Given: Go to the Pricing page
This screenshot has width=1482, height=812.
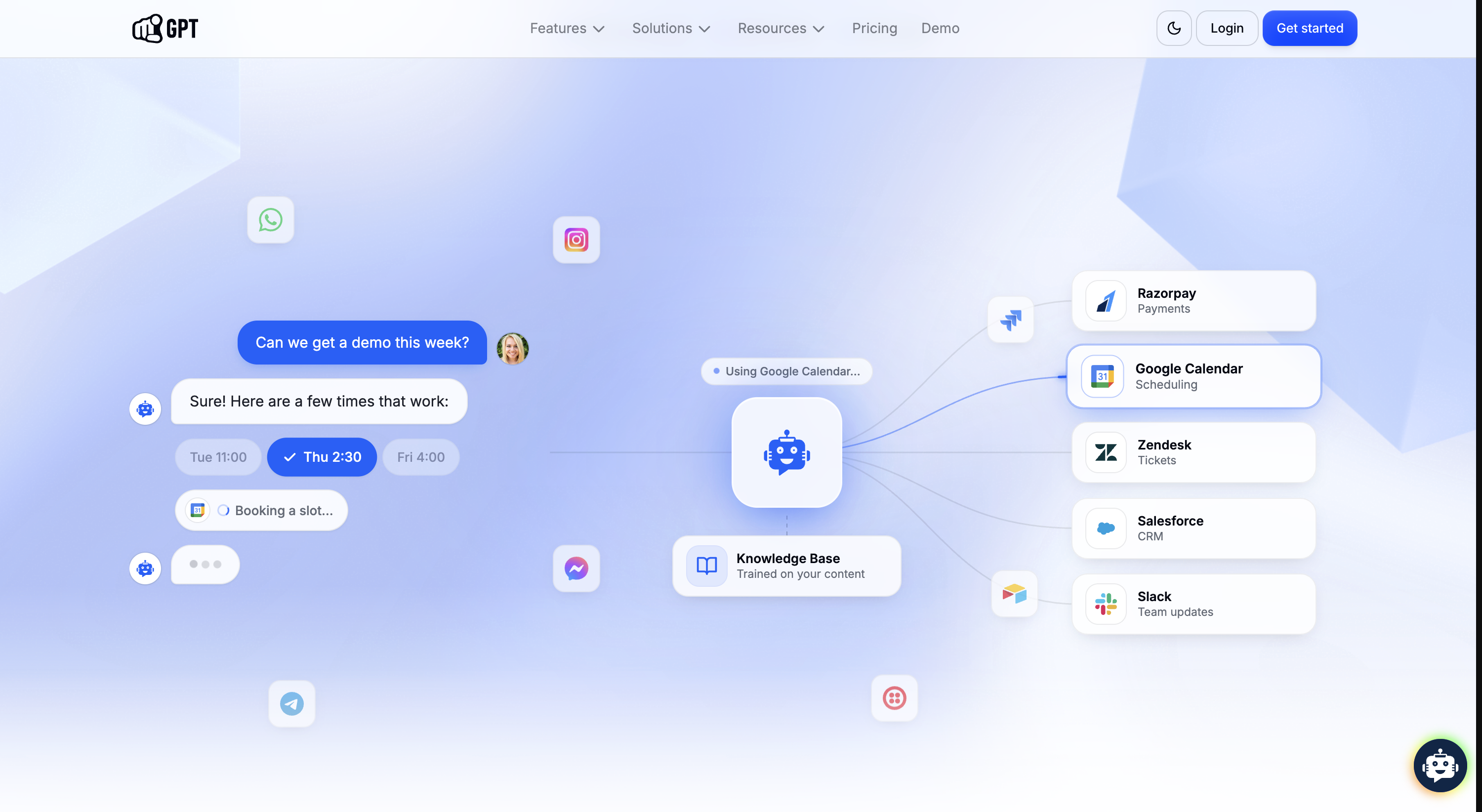Looking at the screenshot, I should tap(874, 28).
